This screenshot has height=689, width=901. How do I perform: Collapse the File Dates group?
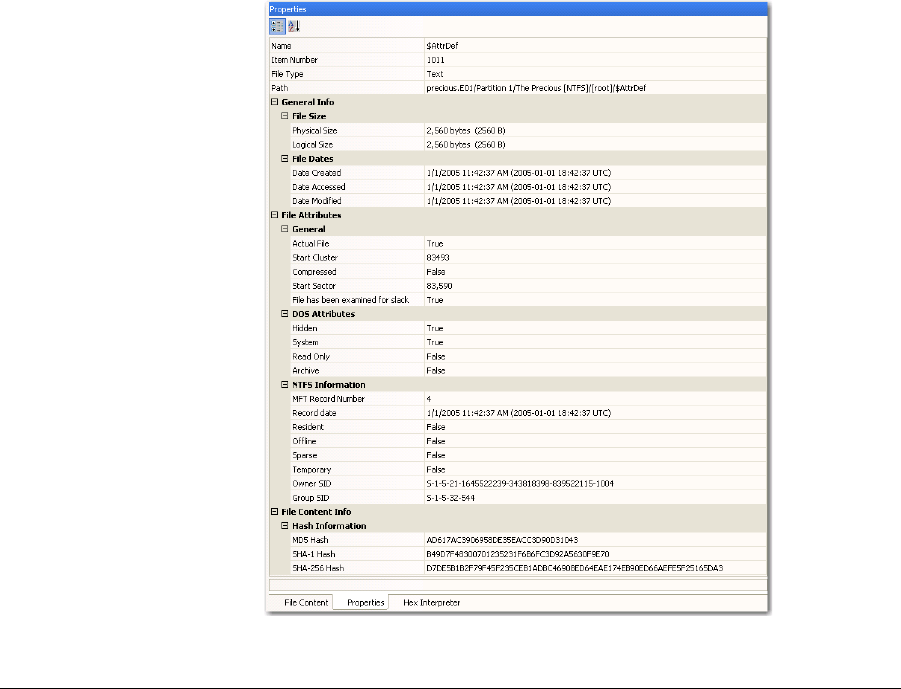284,159
